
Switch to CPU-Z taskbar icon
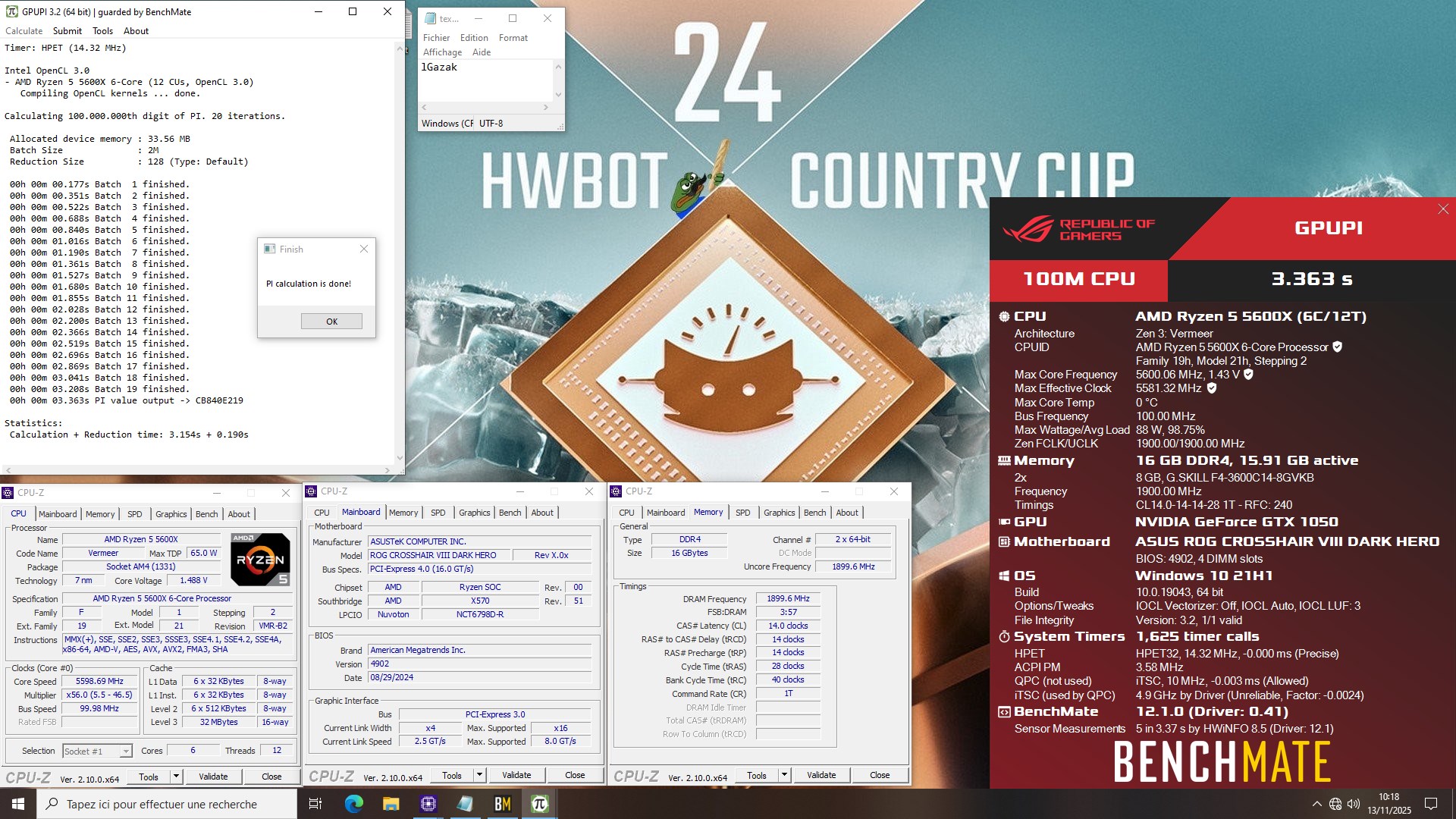point(428,804)
